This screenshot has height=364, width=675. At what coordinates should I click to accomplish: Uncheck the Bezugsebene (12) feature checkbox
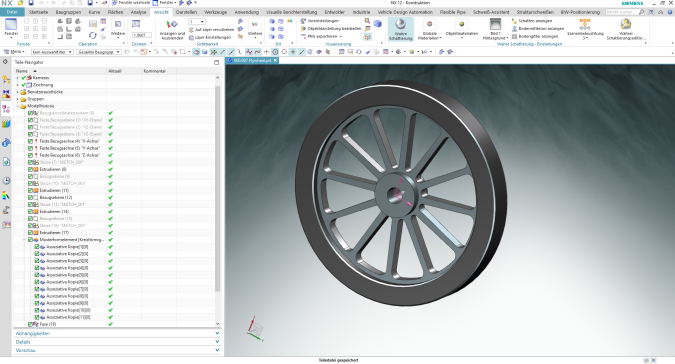[x=31, y=197]
